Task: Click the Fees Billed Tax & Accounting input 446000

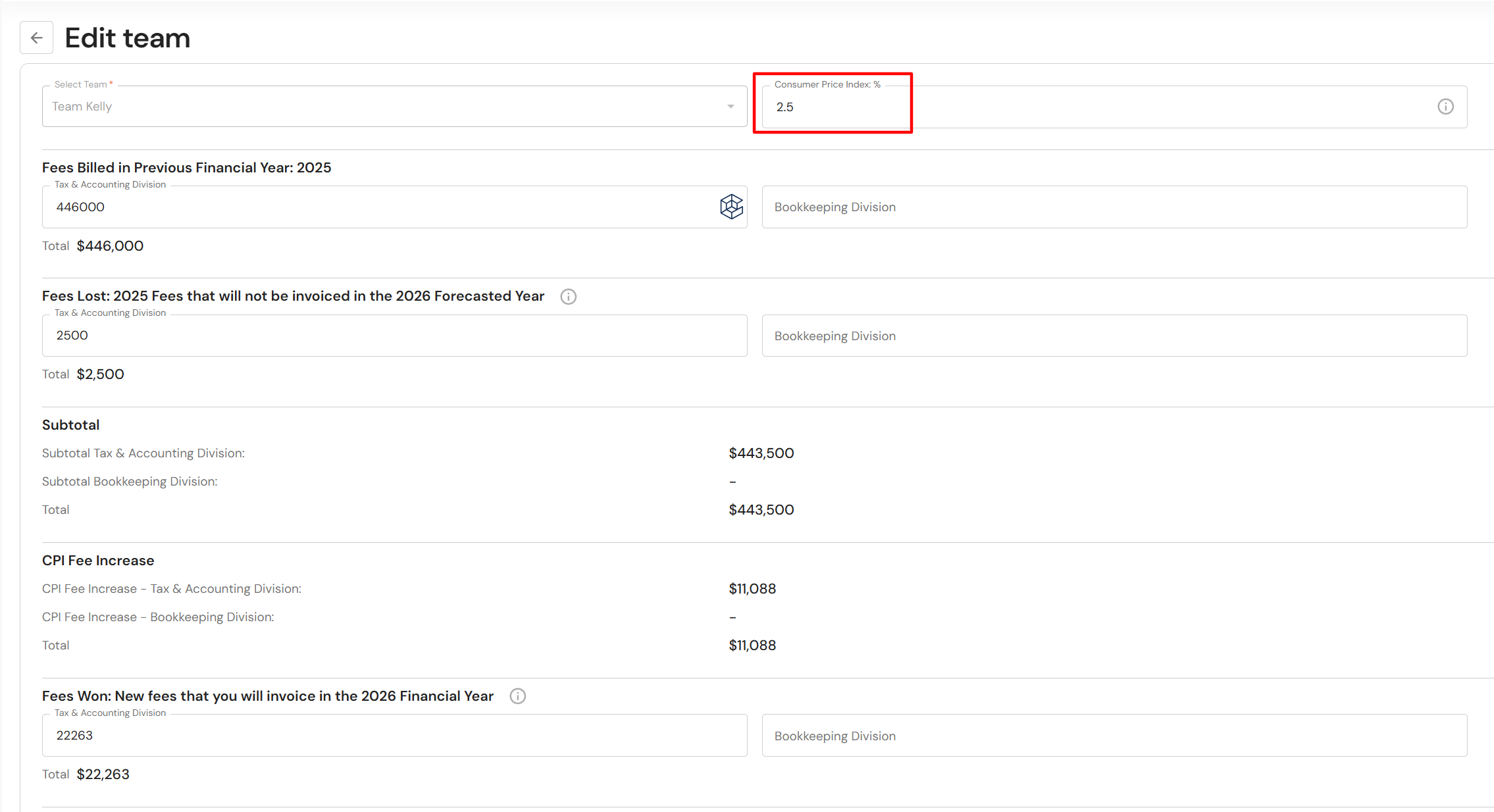Action: coord(382,207)
